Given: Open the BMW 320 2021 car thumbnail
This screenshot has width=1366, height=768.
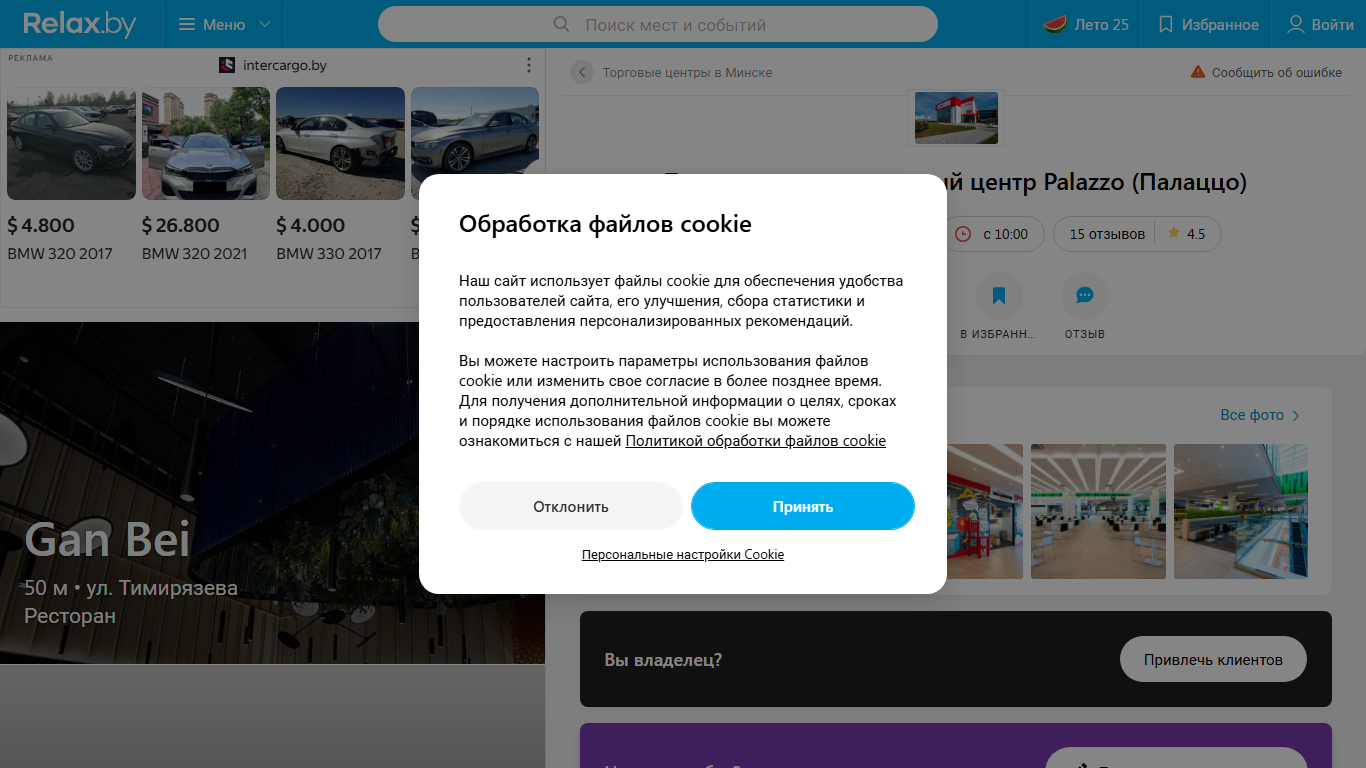Looking at the screenshot, I should (206, 144).
